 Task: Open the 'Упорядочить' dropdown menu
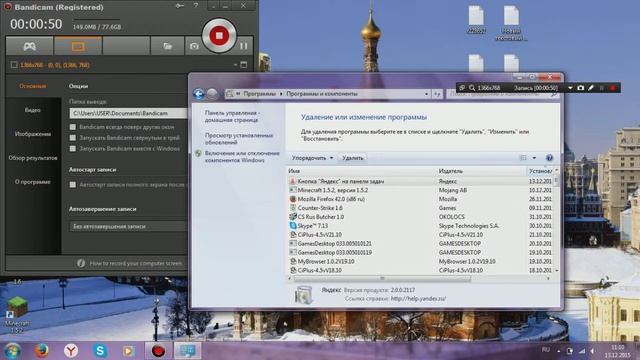click(312, 158)
